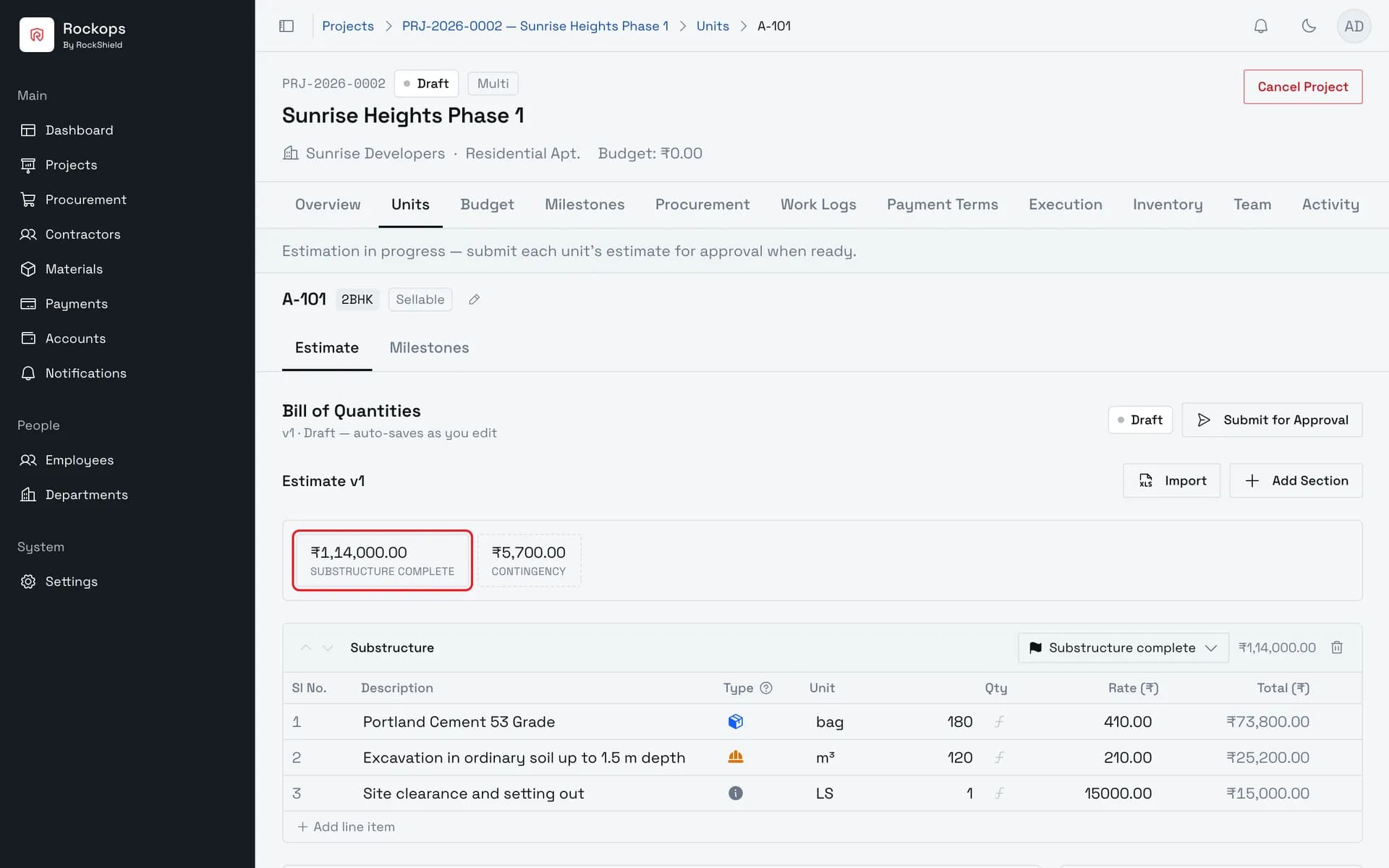Move Substructure section up arrow
This screenshot has height=868, width=1389.
coord(306,647)
